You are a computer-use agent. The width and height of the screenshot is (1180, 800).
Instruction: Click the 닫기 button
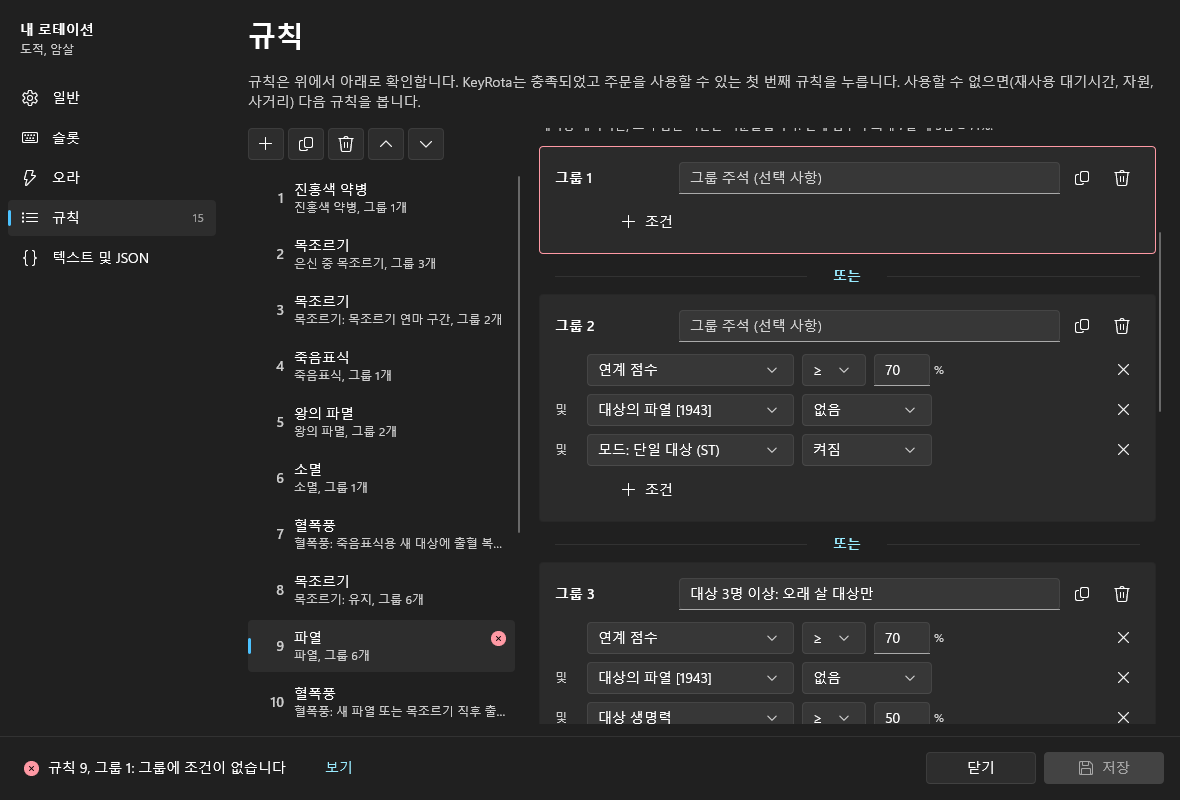[x=981, y=768]
